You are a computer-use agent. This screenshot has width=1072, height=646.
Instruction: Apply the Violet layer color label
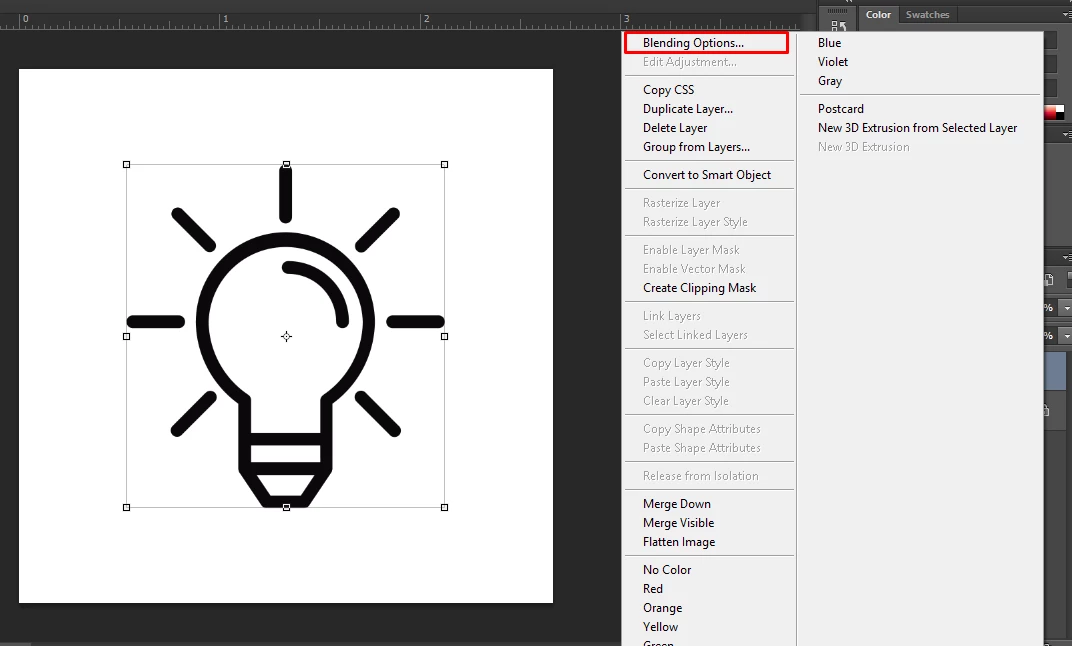click(833, 62)
